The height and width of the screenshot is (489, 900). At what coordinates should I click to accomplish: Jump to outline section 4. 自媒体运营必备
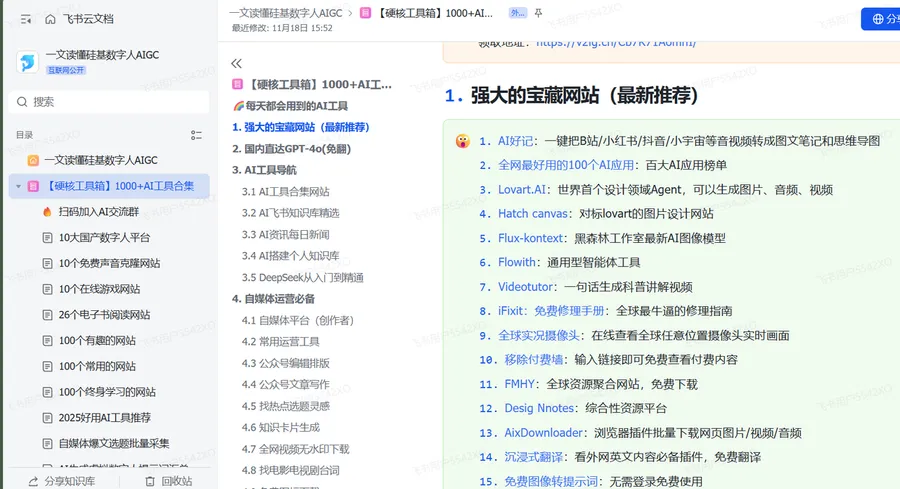[273, 299]
